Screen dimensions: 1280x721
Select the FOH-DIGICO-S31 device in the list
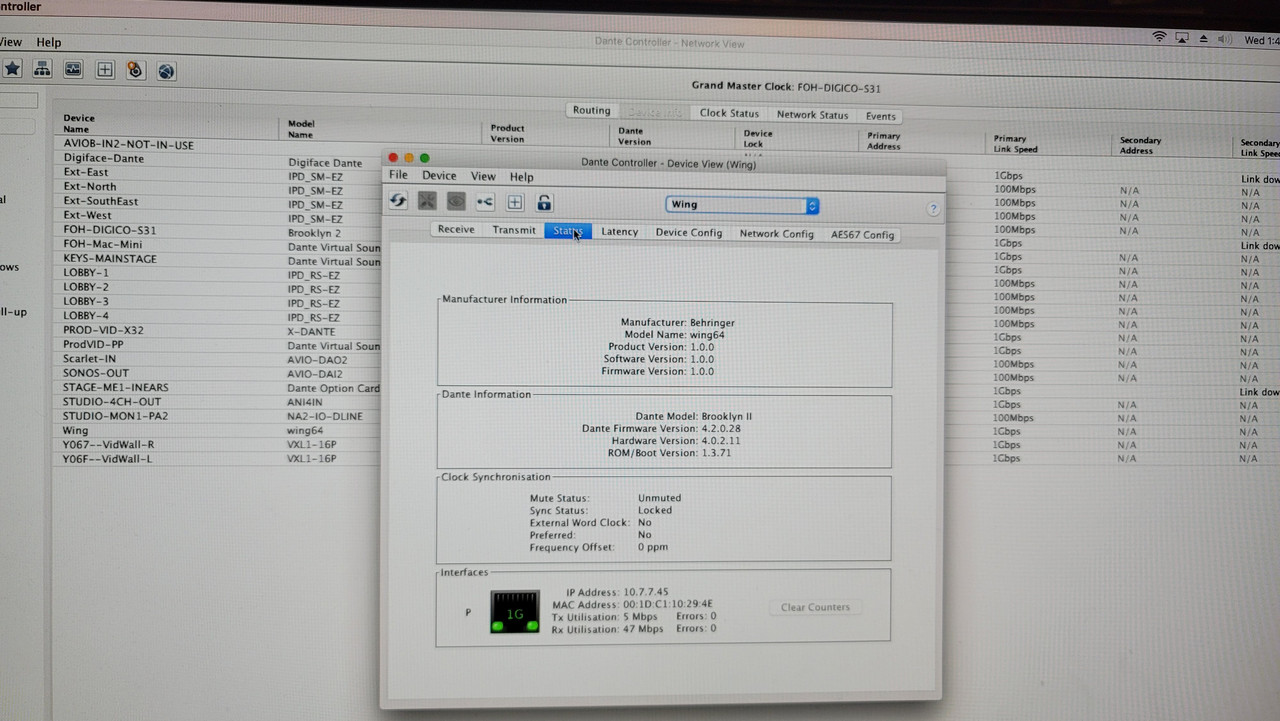point(110,230)
